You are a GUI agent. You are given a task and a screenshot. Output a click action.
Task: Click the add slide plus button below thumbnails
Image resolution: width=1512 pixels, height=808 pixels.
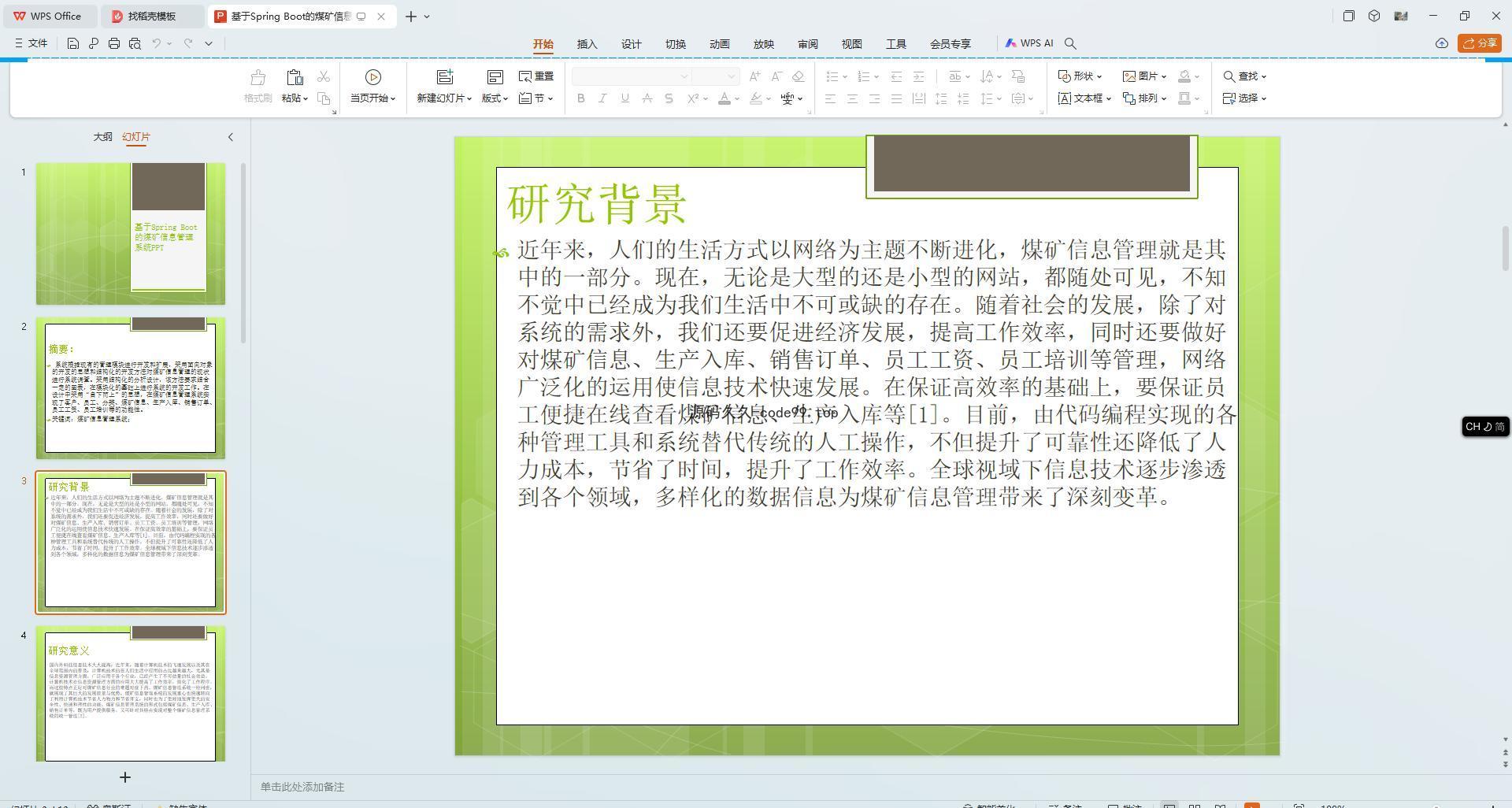124,777
